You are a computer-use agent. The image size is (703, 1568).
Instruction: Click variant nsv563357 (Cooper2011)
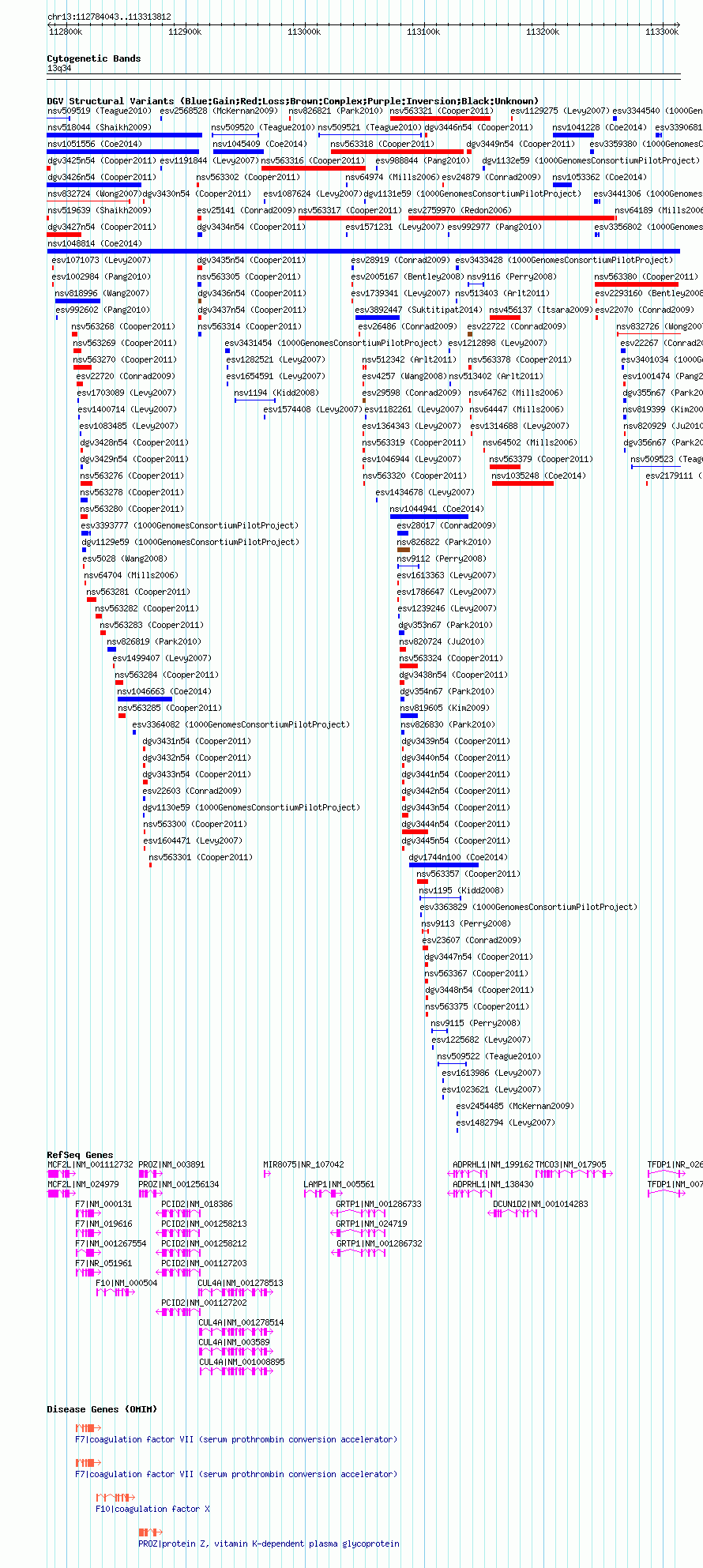coord(468,874)
